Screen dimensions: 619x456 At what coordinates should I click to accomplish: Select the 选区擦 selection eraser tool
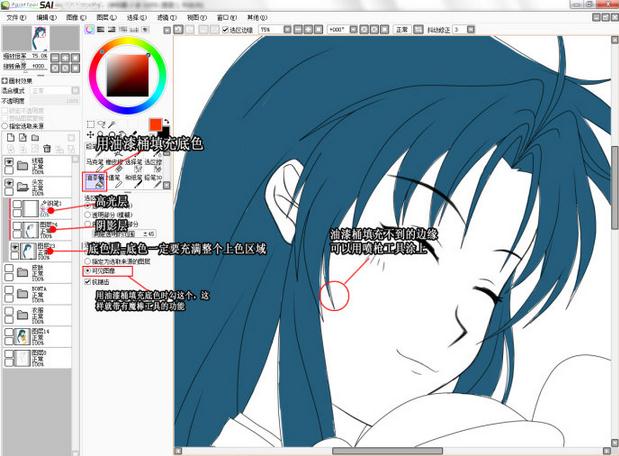153,164
